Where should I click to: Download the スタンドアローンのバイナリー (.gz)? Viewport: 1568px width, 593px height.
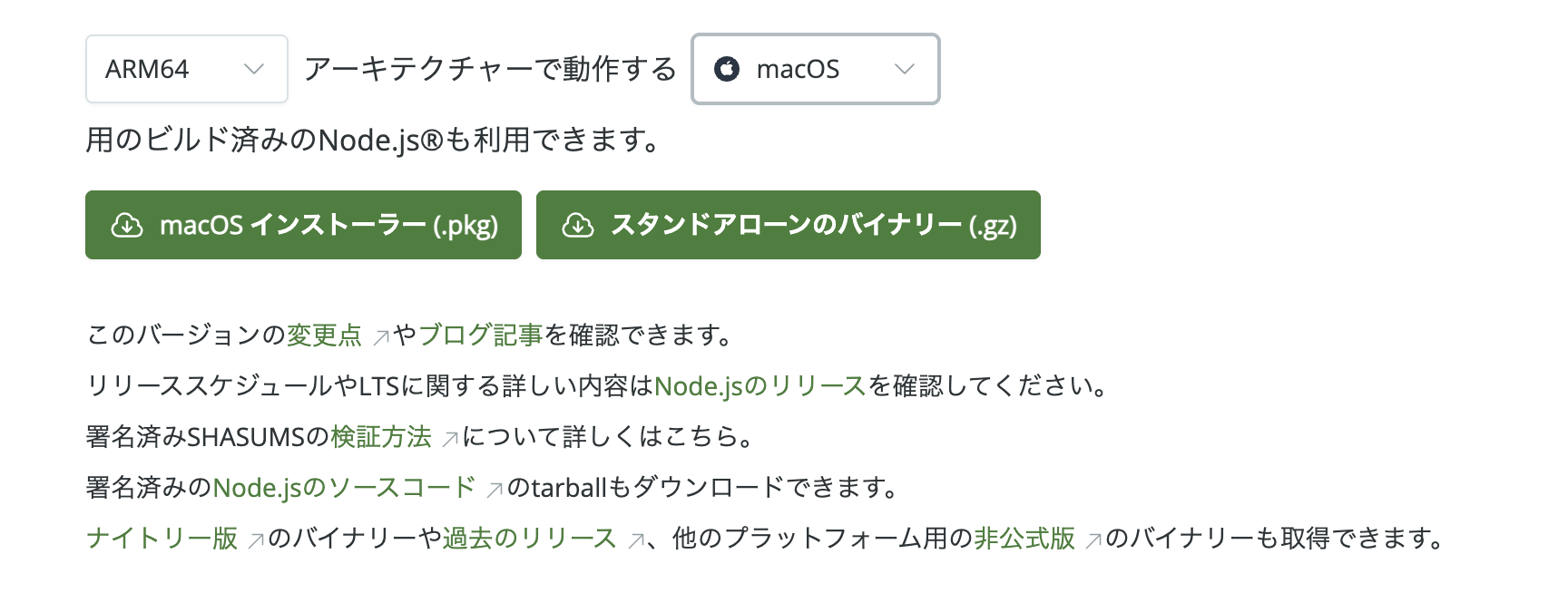[788, 225]
